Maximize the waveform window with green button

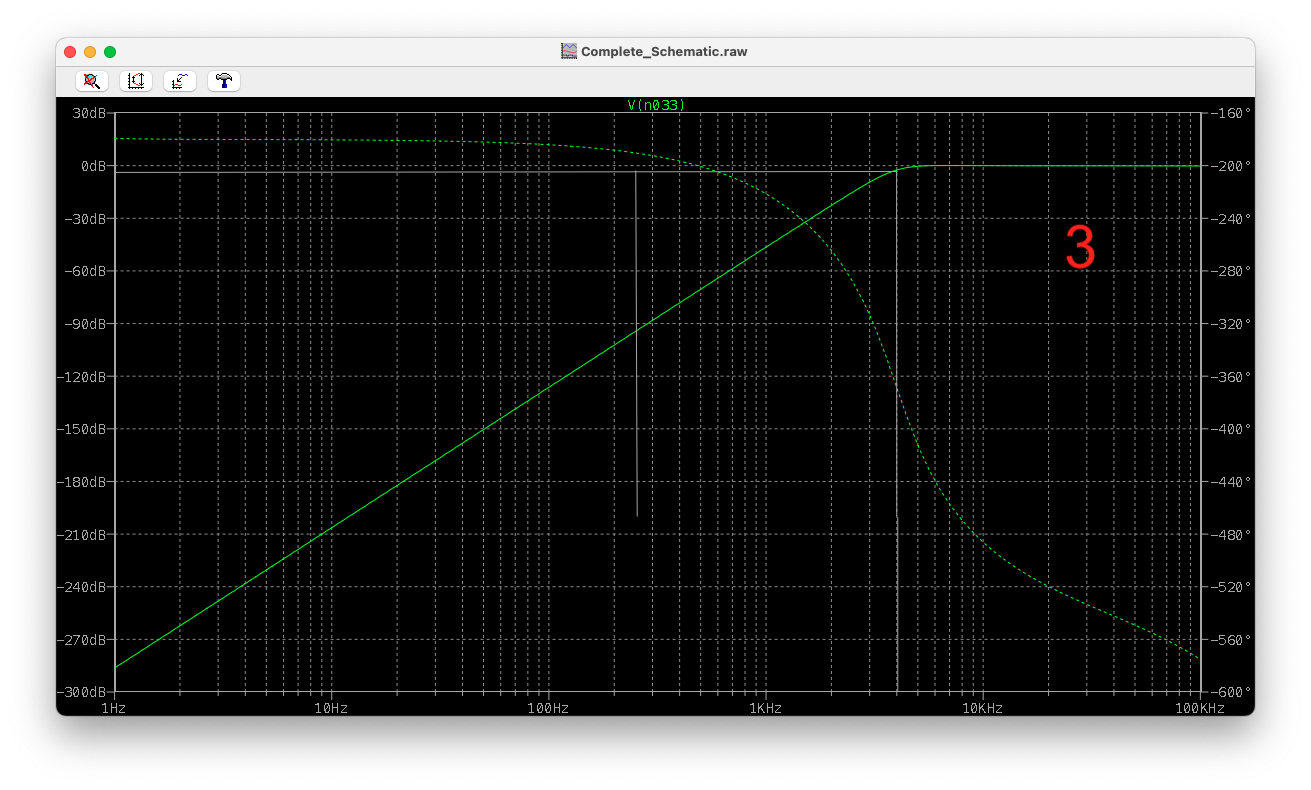pos(110,52)
